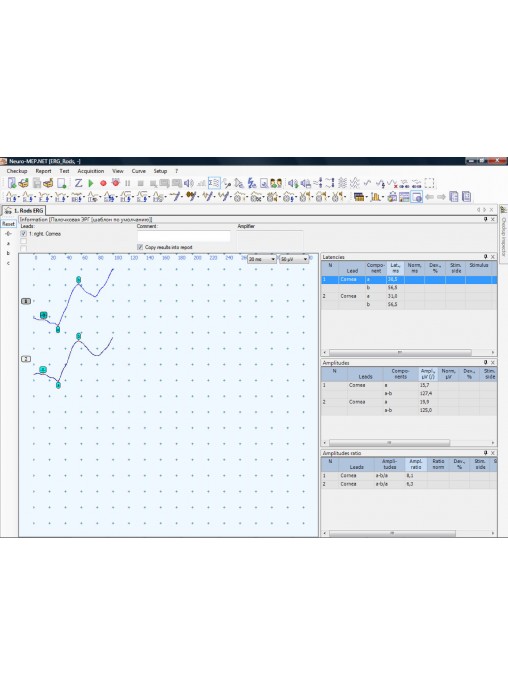
Task: Toggle 'Copy results into report' checkbox
Action: [140, 247]
